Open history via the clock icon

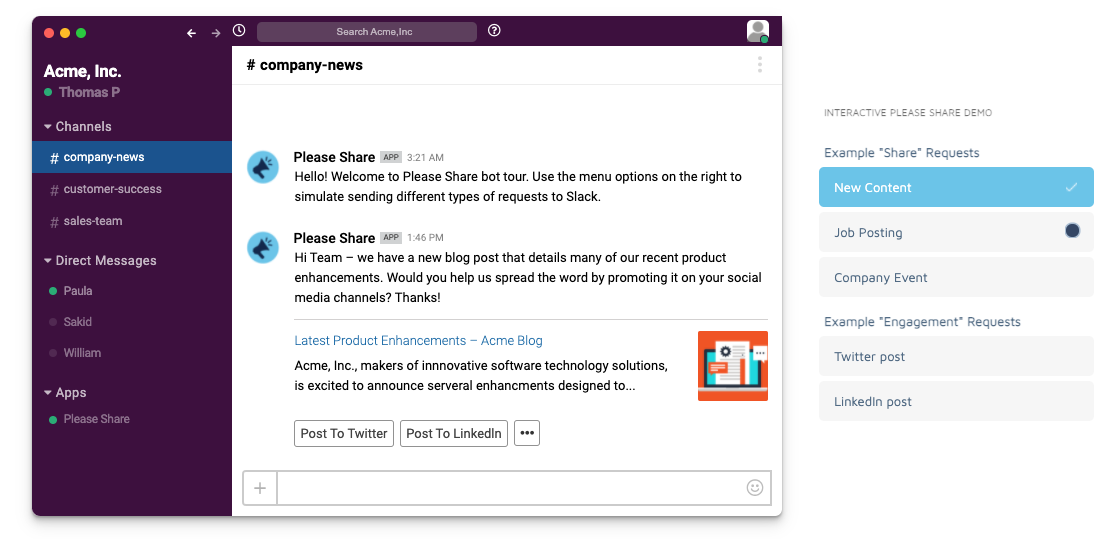coord(239,31)
